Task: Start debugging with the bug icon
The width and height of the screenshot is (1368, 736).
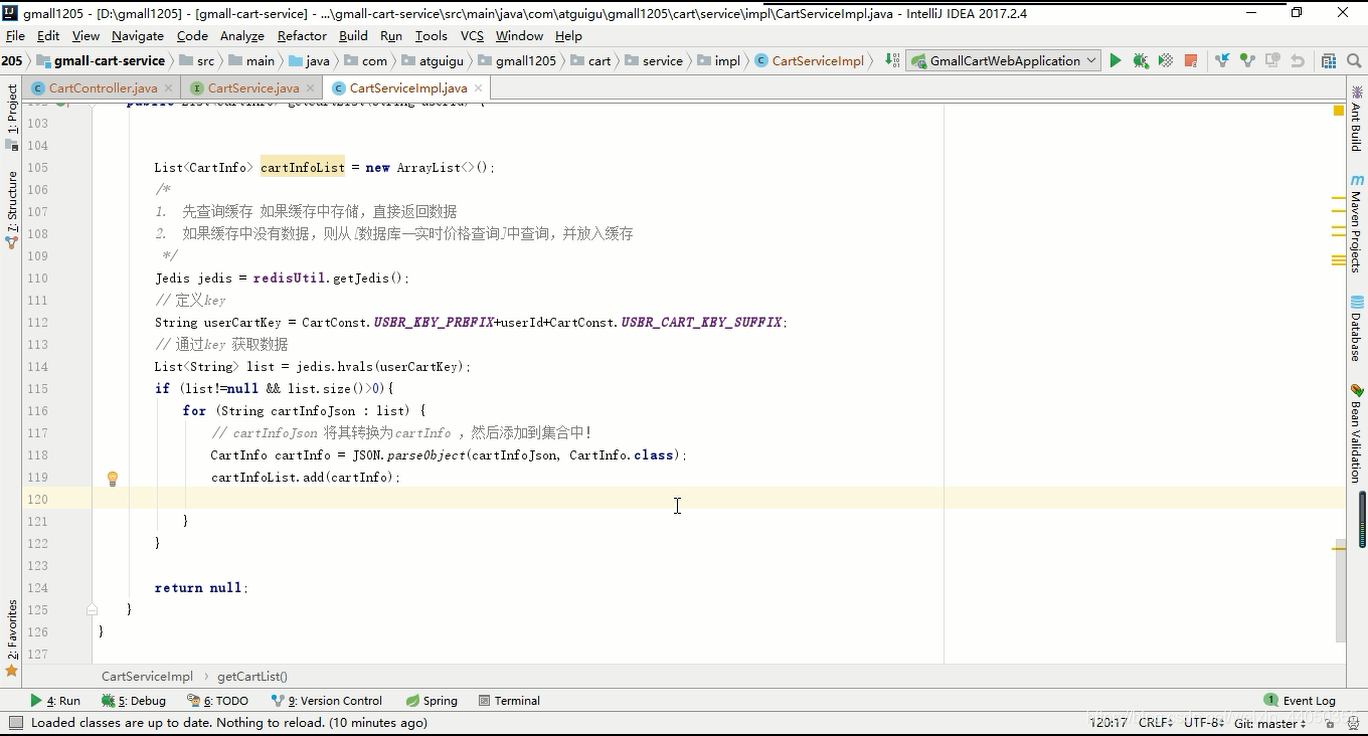Action: coord(1141,61)
